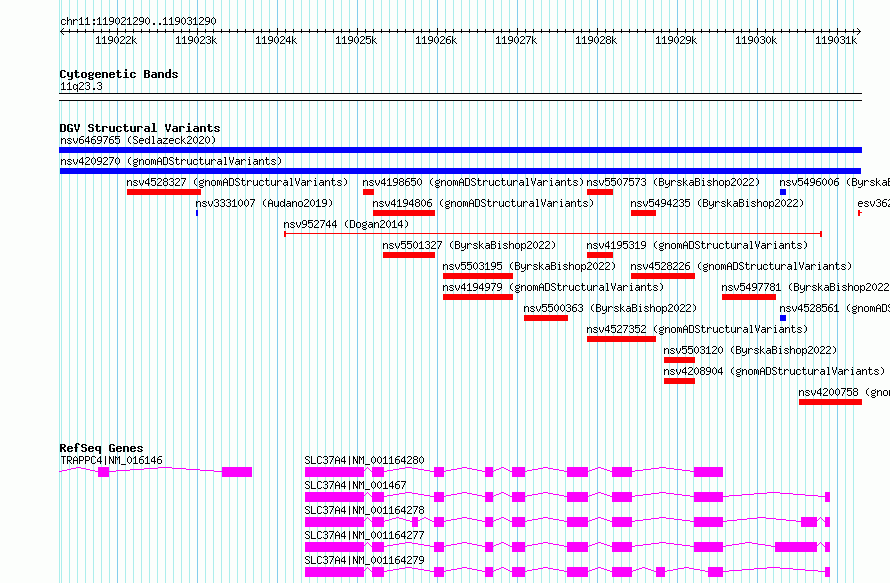Click the nsv3331007 (Audano2019) label

(265, 203)
